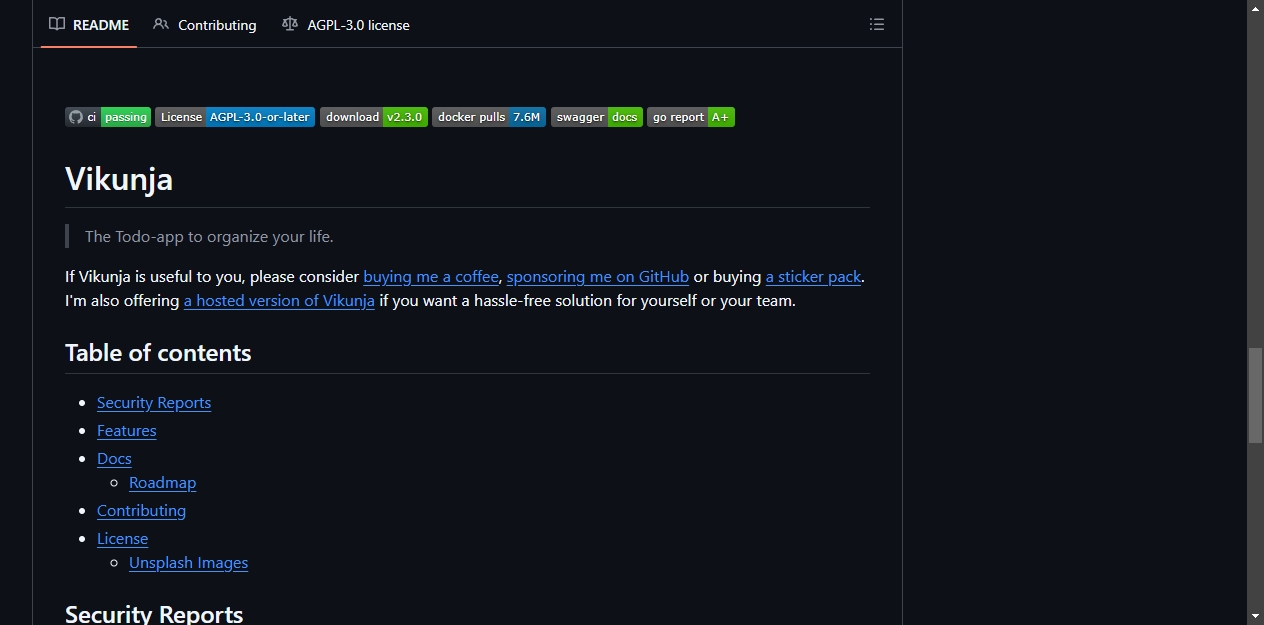This screenshot has height=625, width=1264.
Task: Open the AGPL-3.0 license tab
Action: click(346, 25)
